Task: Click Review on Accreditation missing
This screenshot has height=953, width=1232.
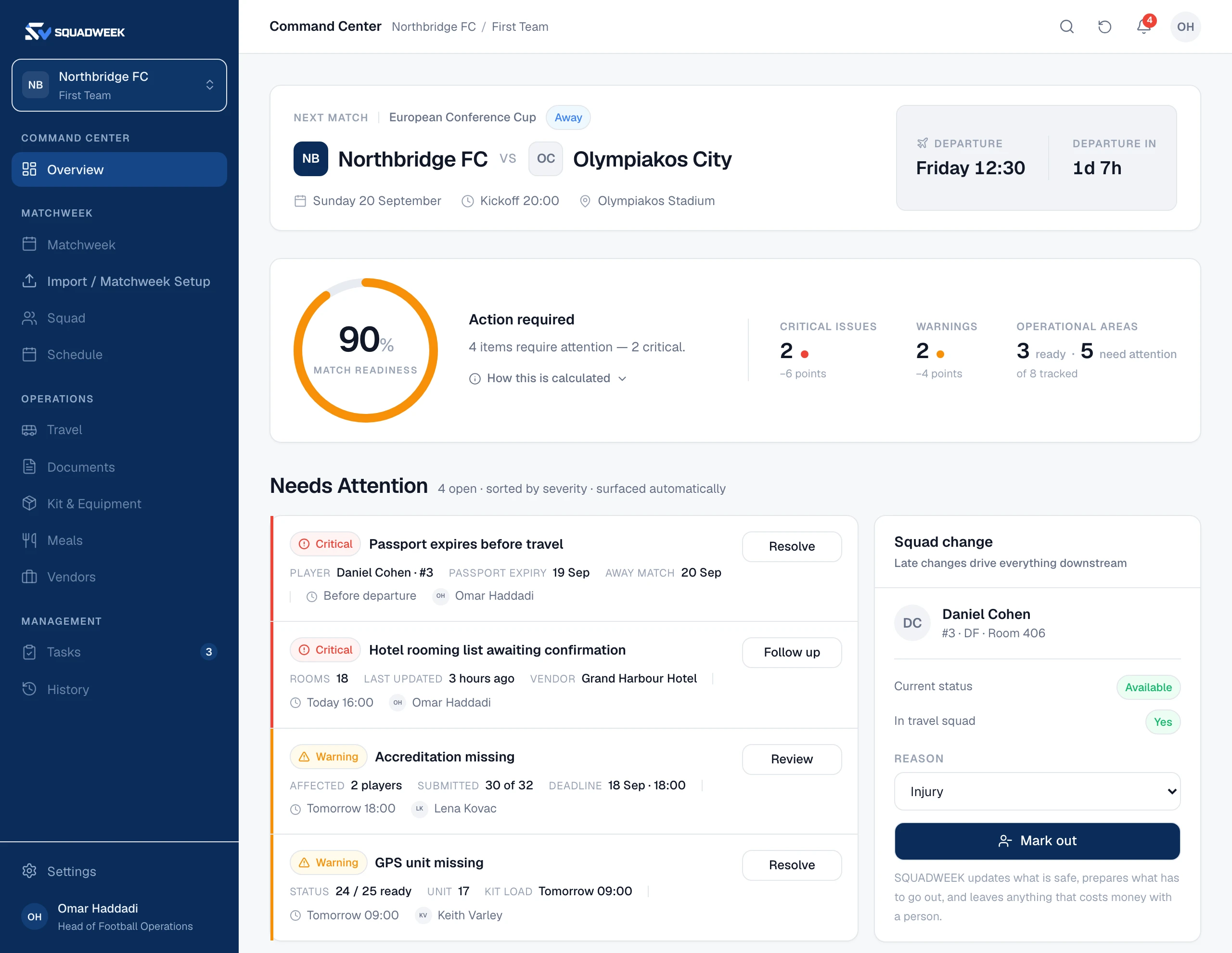Action: click(792, 759)
